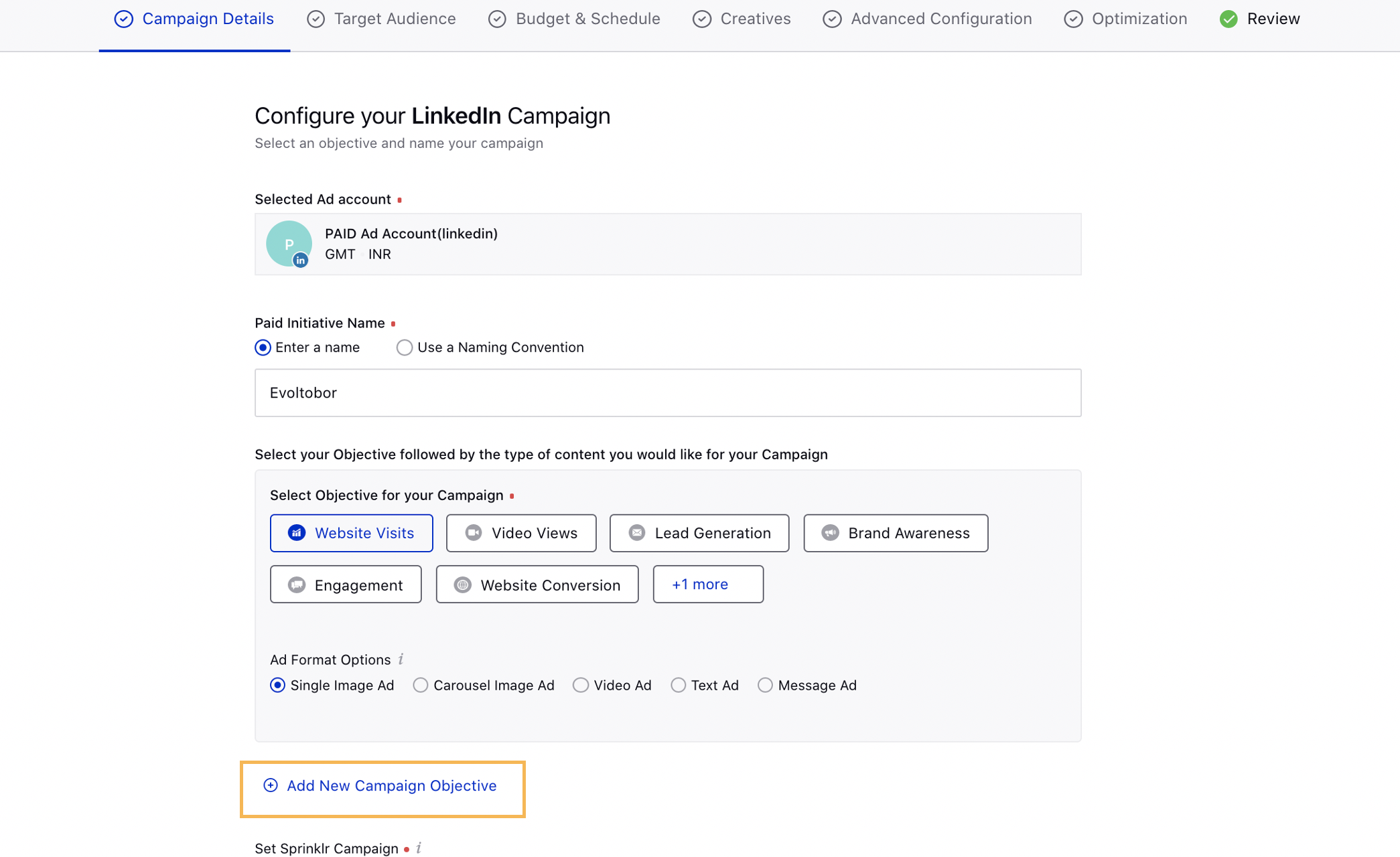Click the Video Views camera icon

(474, 533)
